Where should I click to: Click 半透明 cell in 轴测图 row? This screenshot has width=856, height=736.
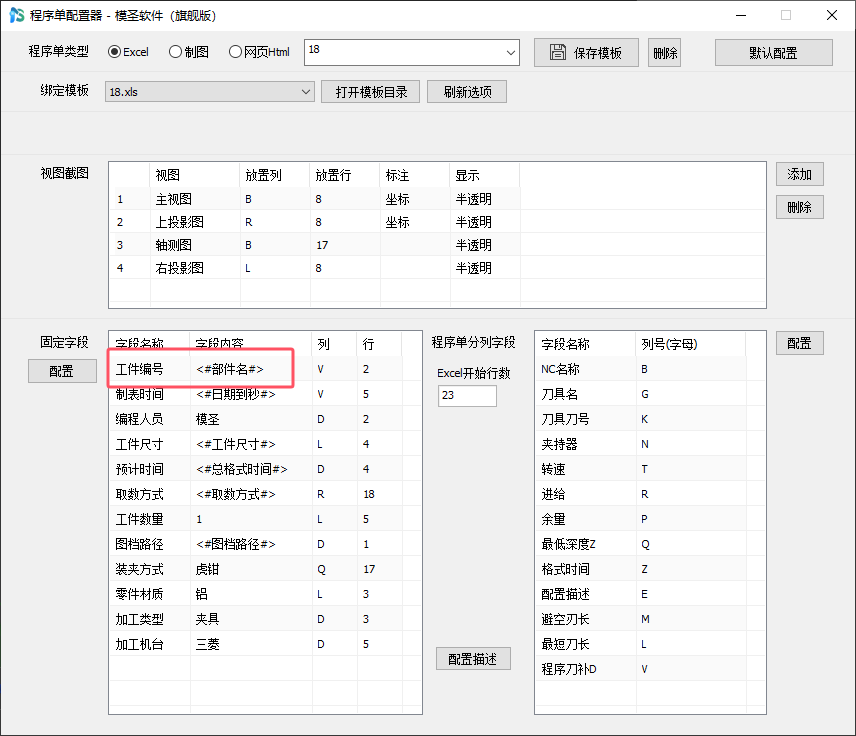pos(485,245)
